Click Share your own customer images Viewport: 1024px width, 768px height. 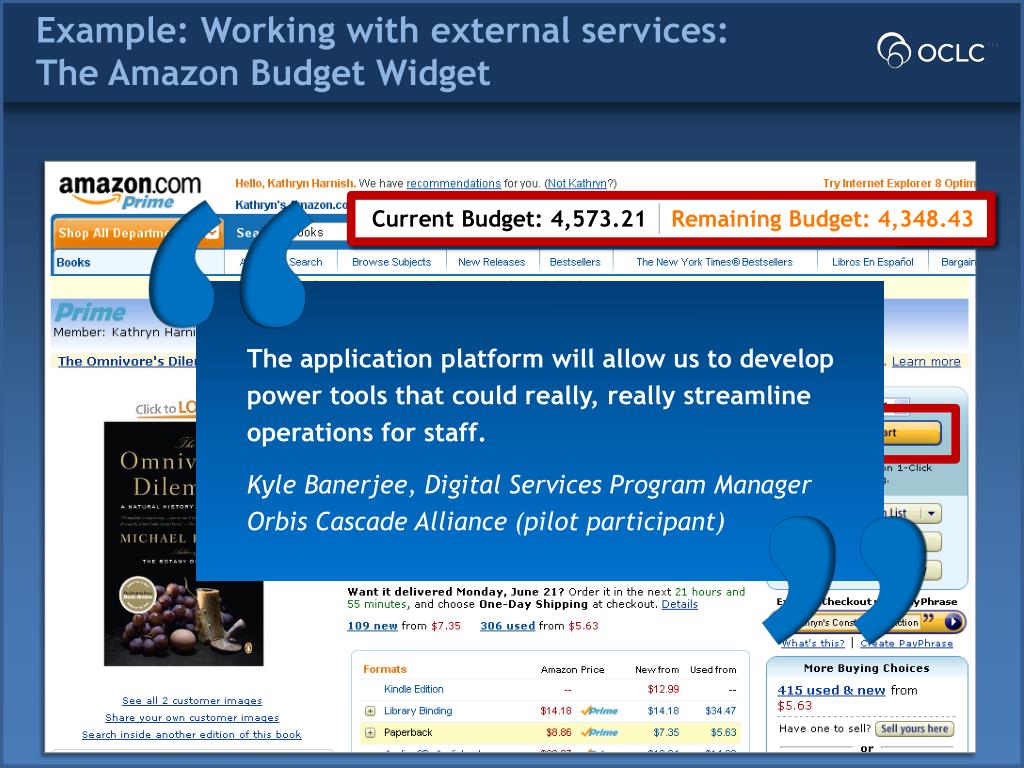point(192,718)
